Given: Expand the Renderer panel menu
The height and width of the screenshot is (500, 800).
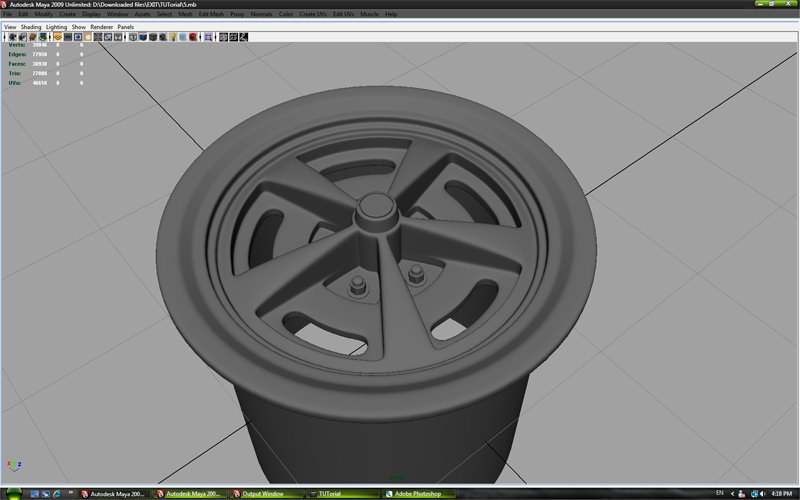Looking at the screenshot, I should point(101,27).
